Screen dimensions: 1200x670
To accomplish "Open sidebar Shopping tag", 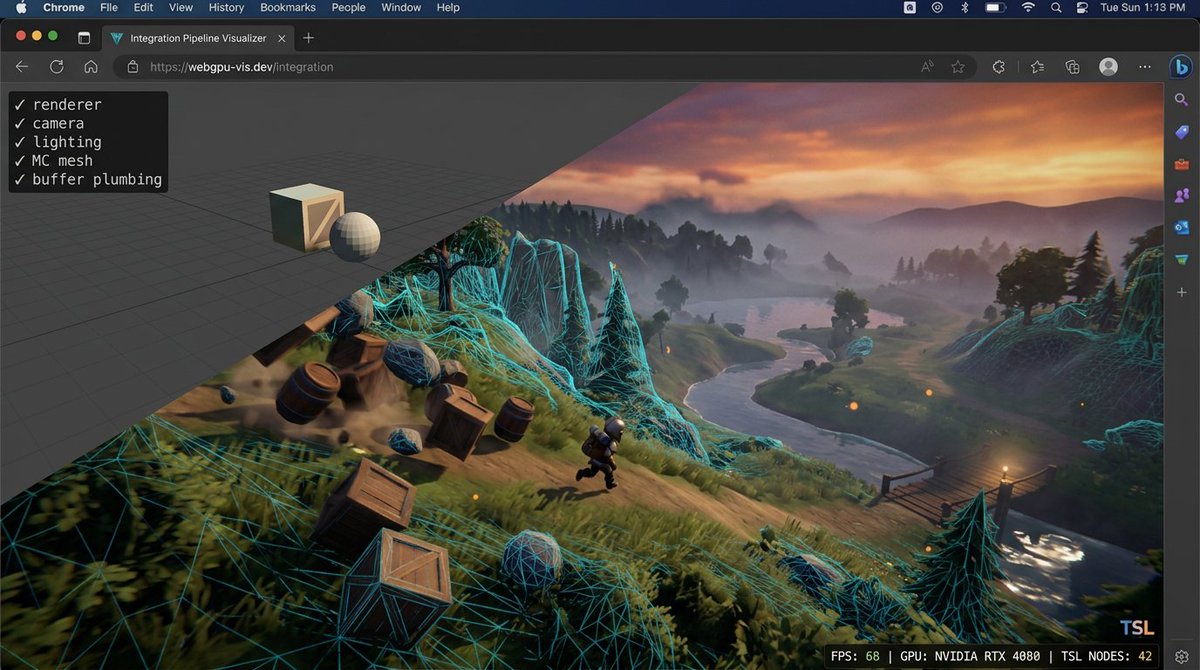I will pos(1181,132).
